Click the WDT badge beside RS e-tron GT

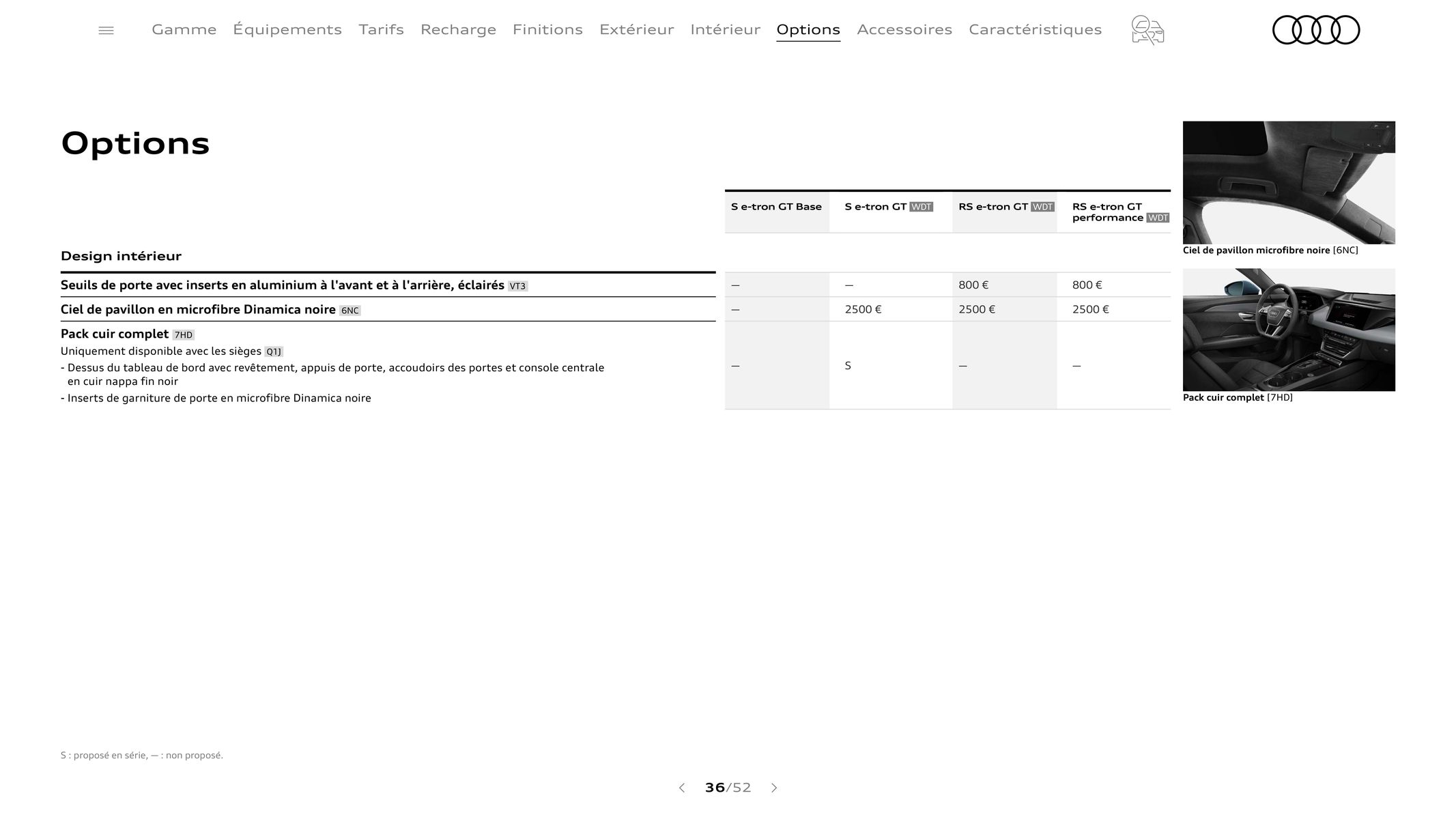coord(1042,207)
